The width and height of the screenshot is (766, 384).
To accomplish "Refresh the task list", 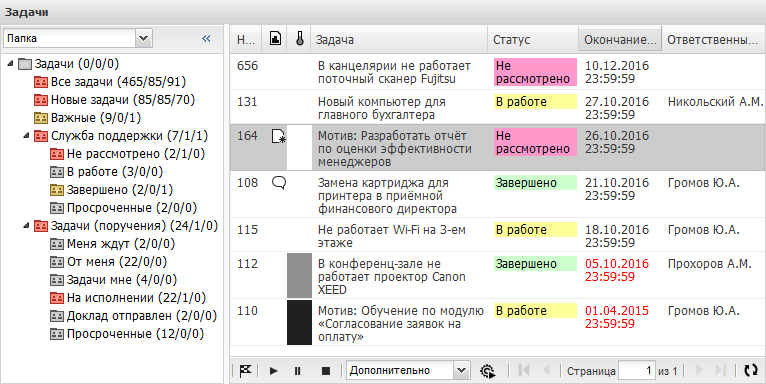I will (751, 371).
